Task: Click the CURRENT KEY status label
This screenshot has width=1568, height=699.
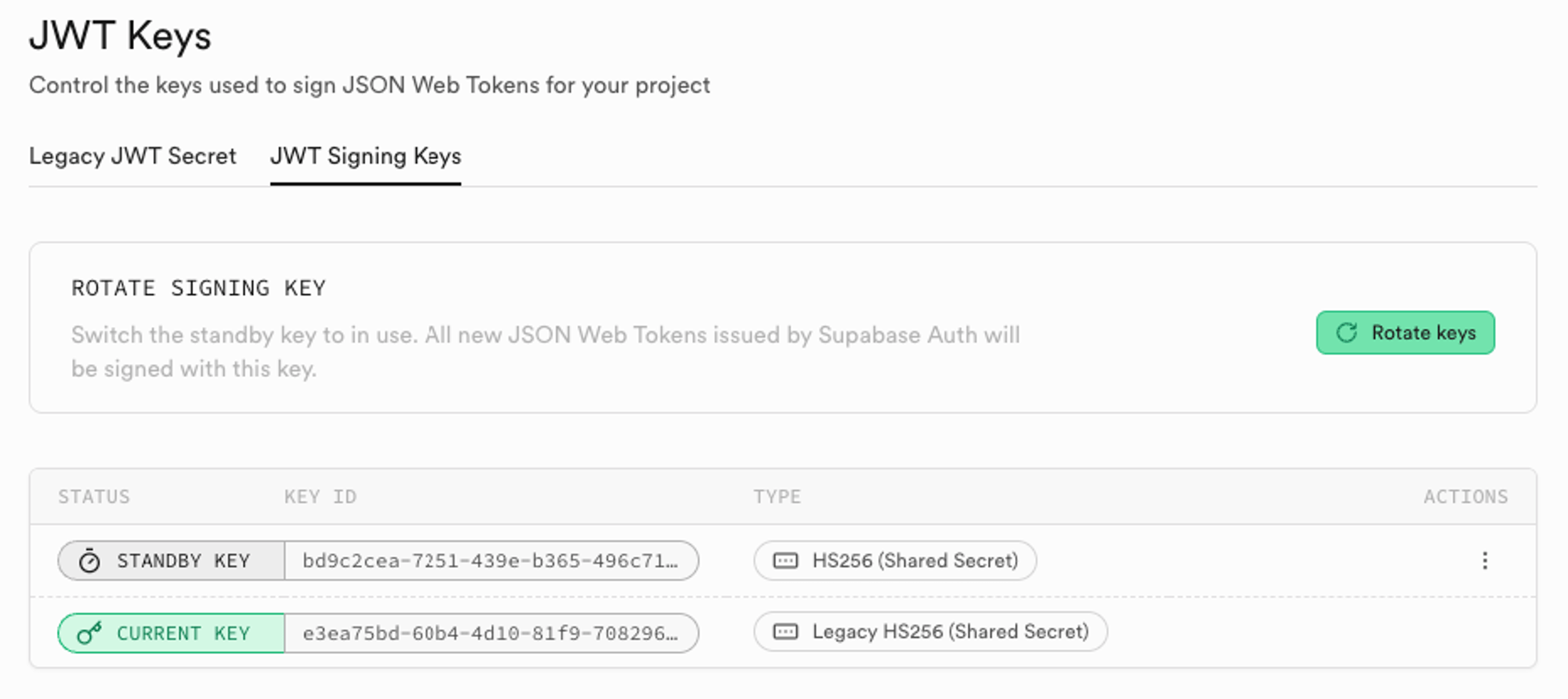Action: click(183, 633)
